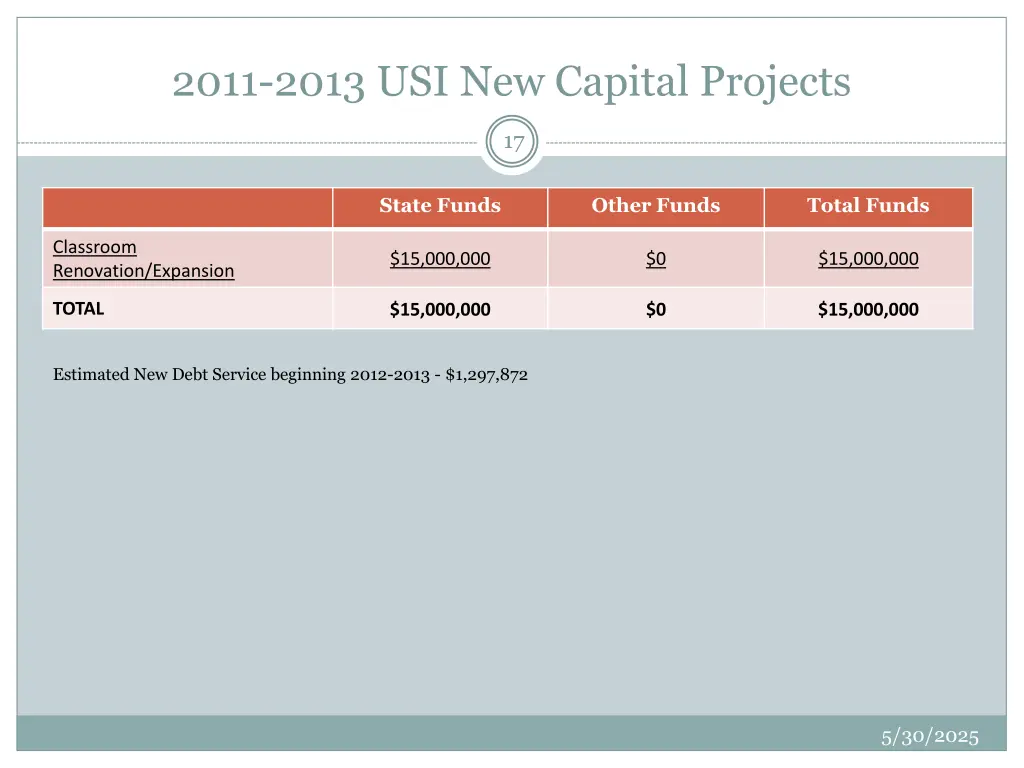Select the Total Funds column header

(x=868, y=206)
